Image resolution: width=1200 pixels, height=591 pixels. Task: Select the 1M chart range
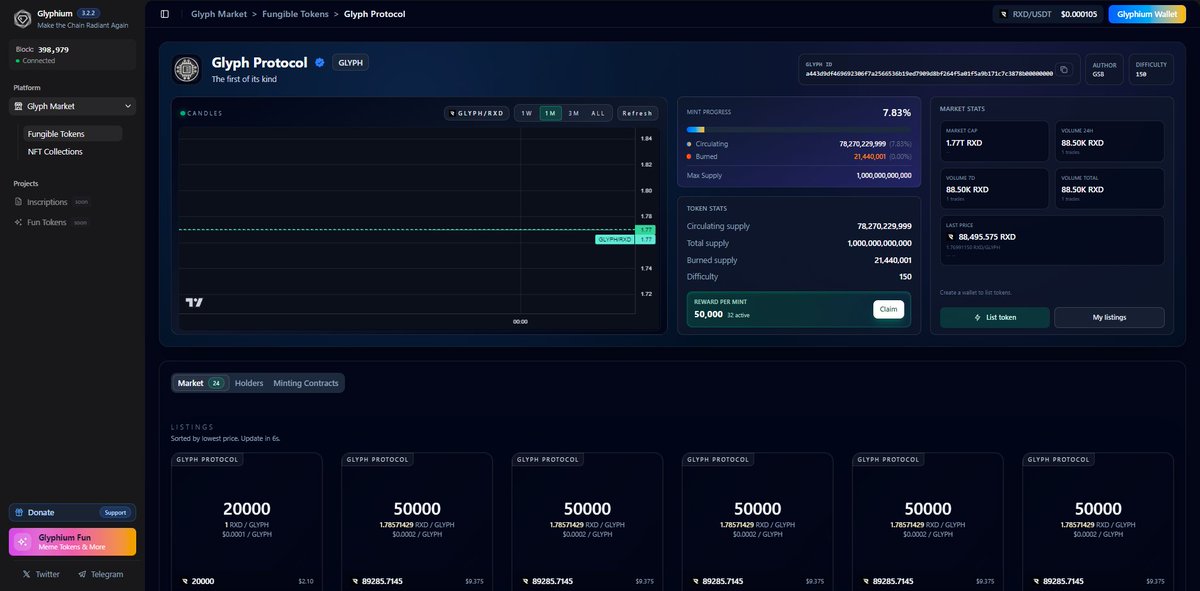pyautogui.click(x=550, y=113)
